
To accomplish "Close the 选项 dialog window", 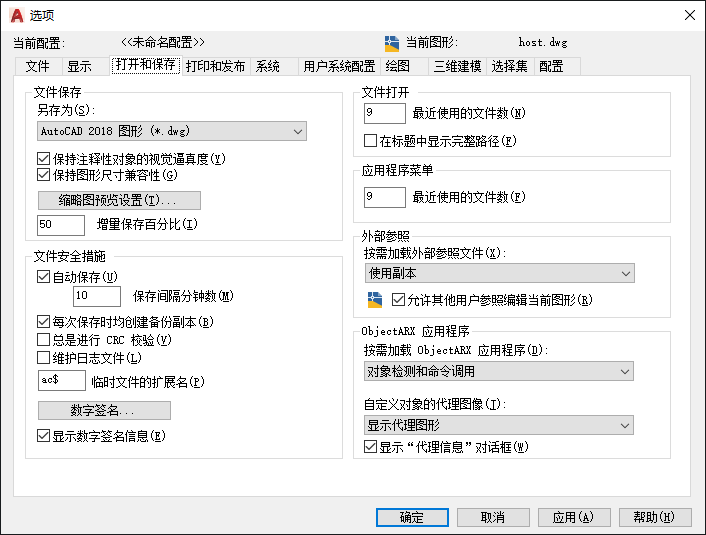I will click(x=689, y=15).
